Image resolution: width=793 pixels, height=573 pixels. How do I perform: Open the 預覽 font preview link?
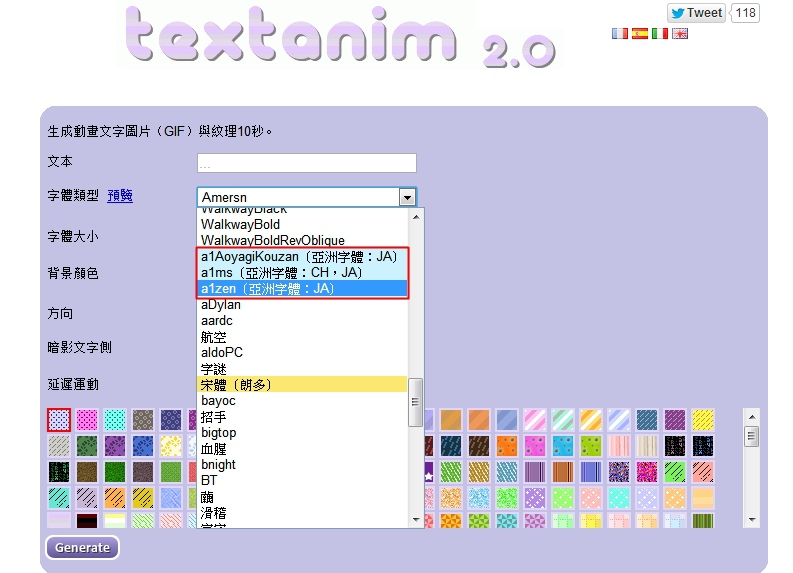[x=120, y=195]
